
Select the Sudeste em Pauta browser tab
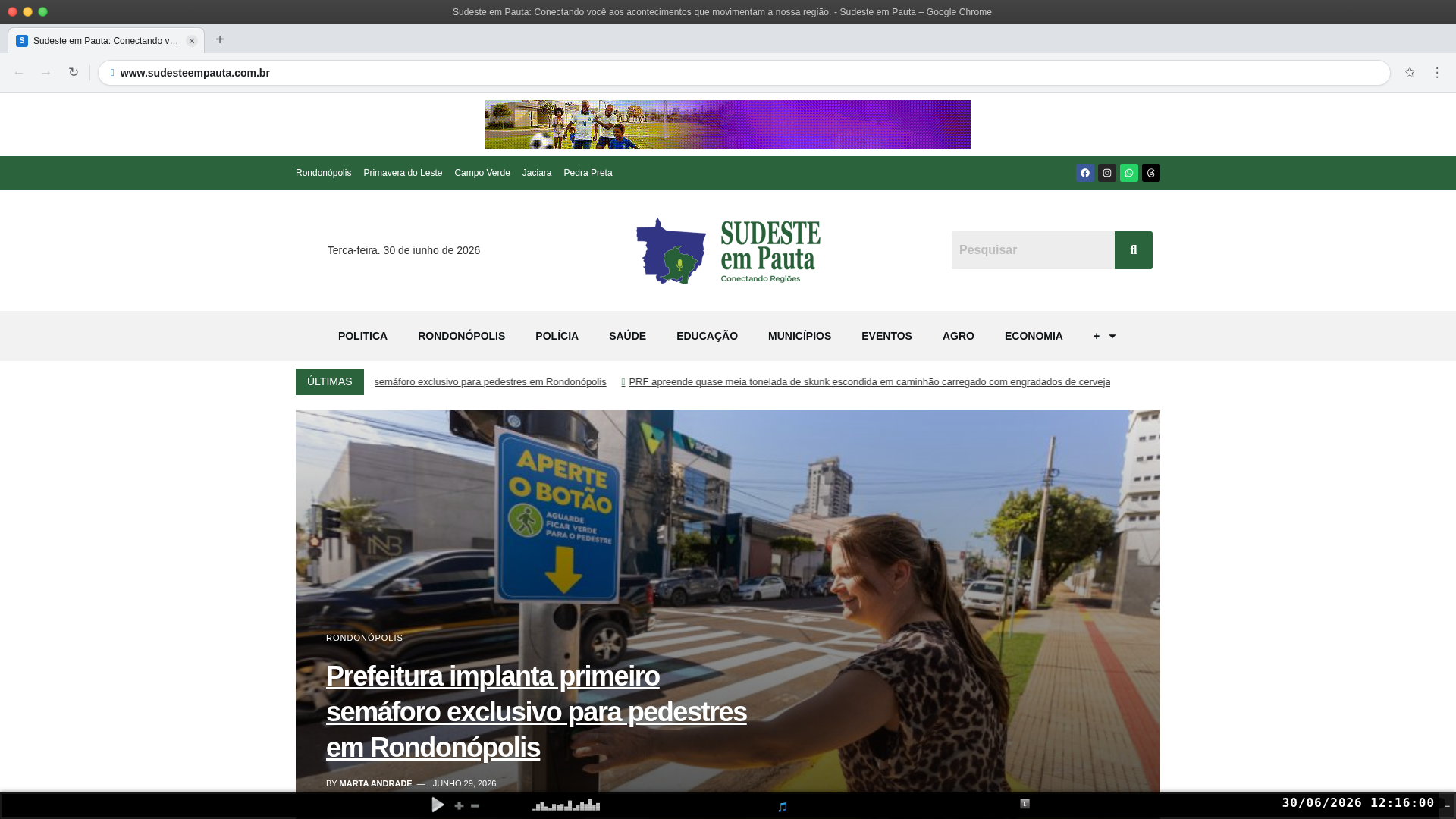pyautogui.click(x=106, y=40)
